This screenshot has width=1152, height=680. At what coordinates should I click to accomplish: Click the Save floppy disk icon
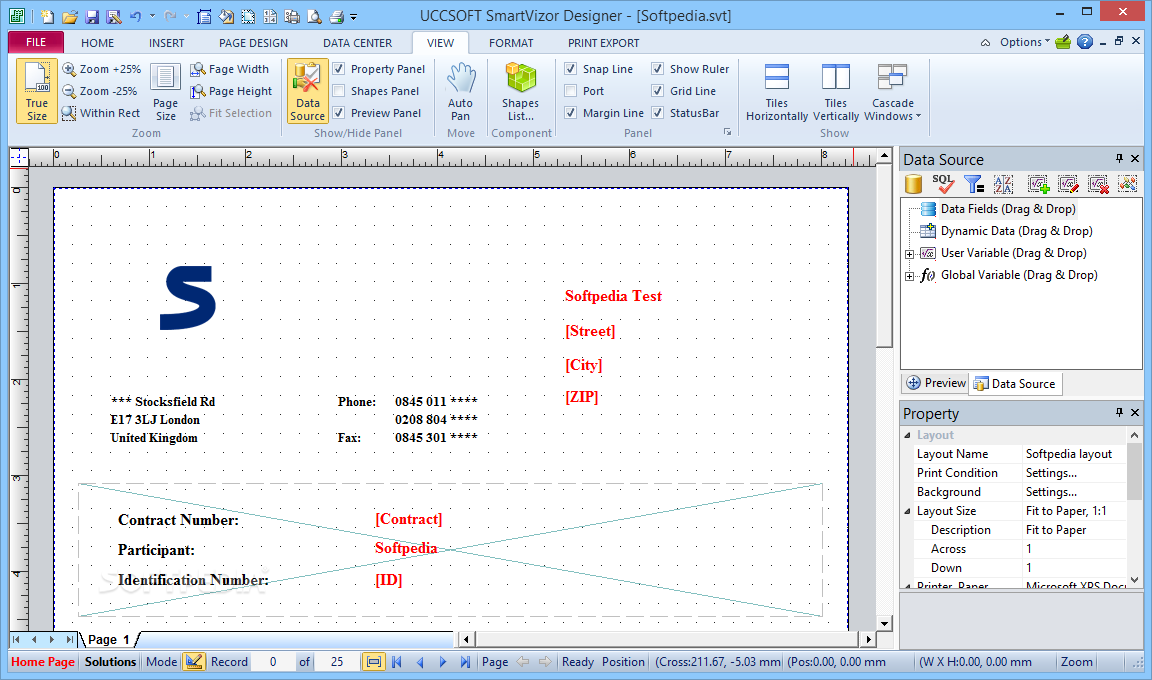(x=92, y=15)
